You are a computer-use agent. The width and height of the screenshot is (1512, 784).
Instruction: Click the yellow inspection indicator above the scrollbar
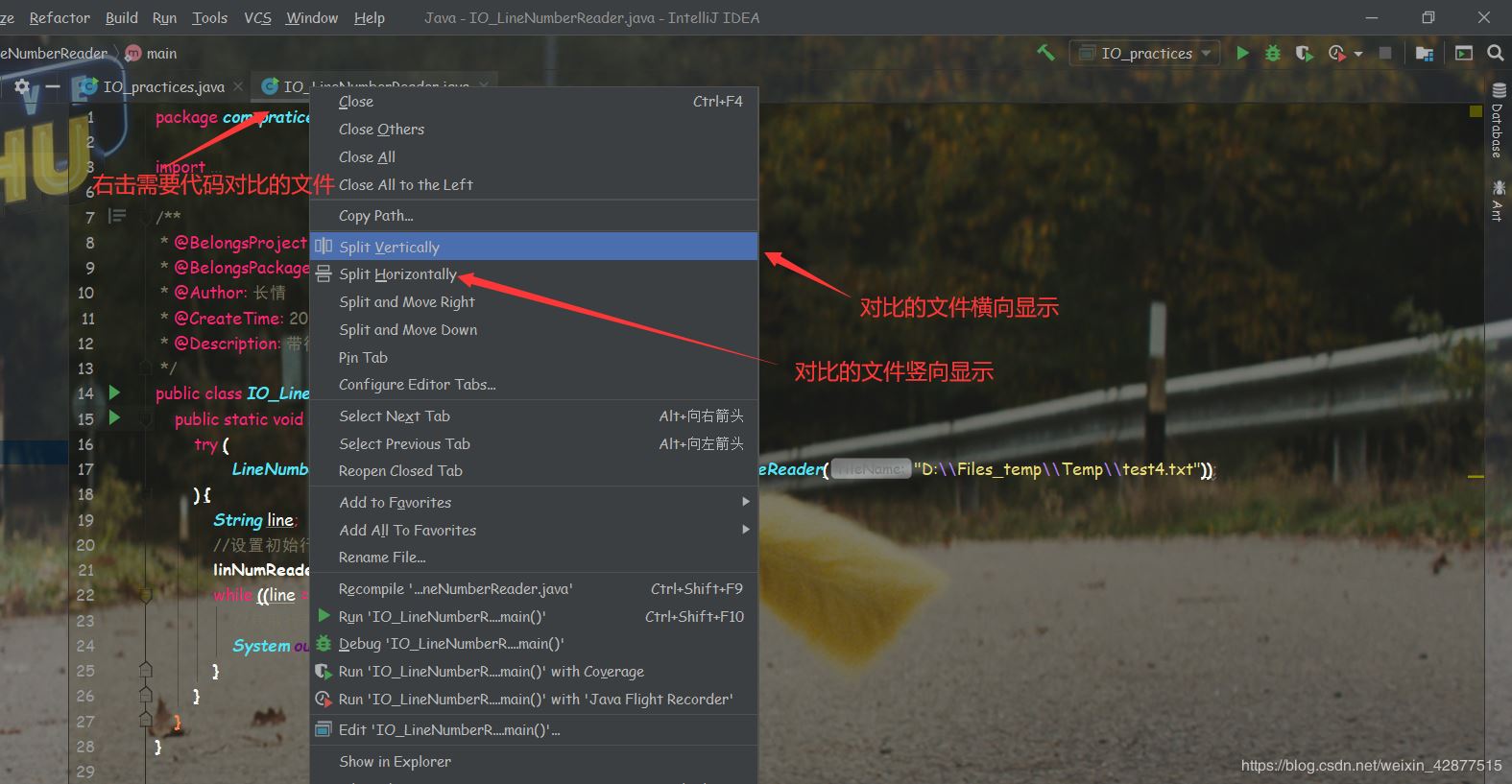click(x=1476, y=111)
